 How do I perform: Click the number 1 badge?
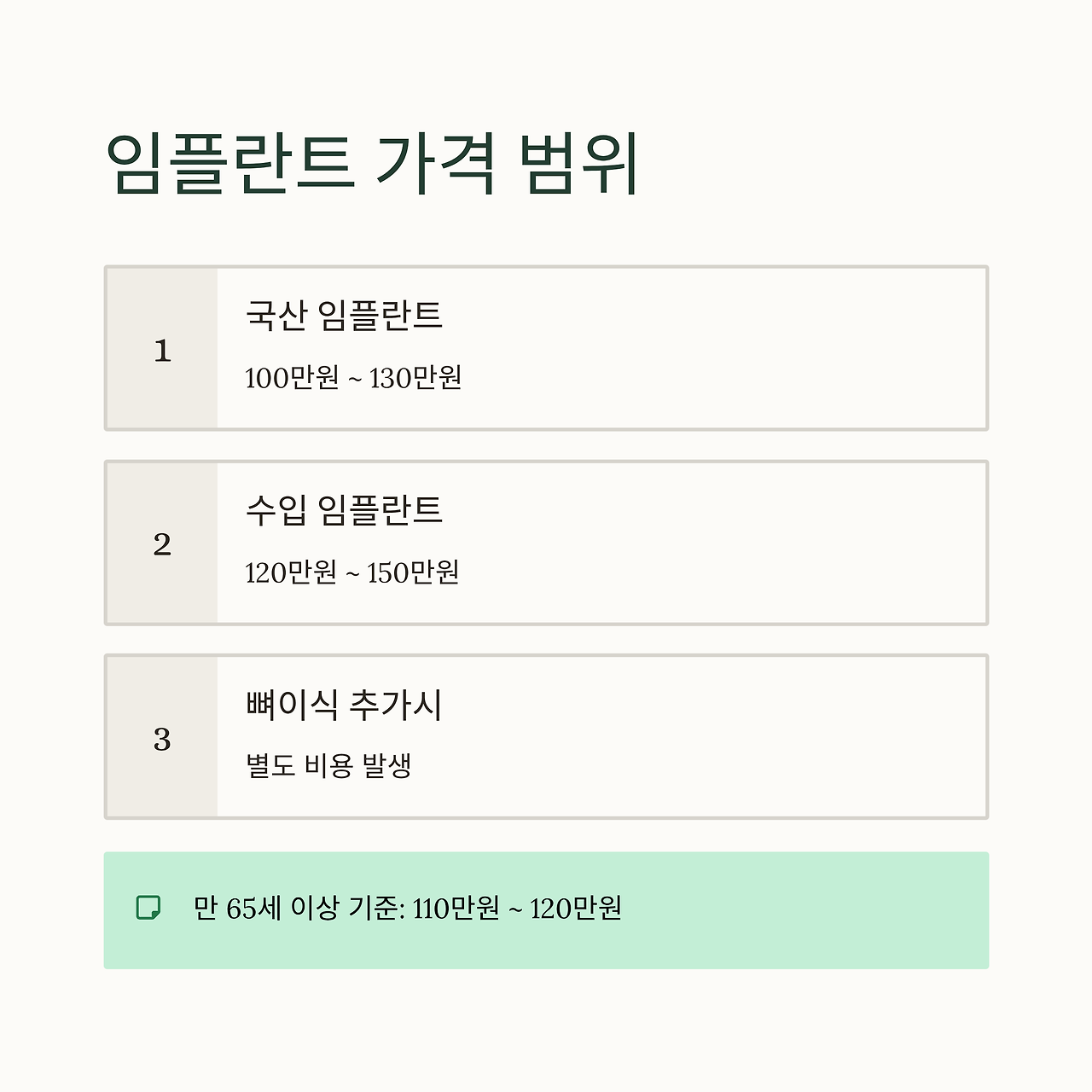(162, 350)
